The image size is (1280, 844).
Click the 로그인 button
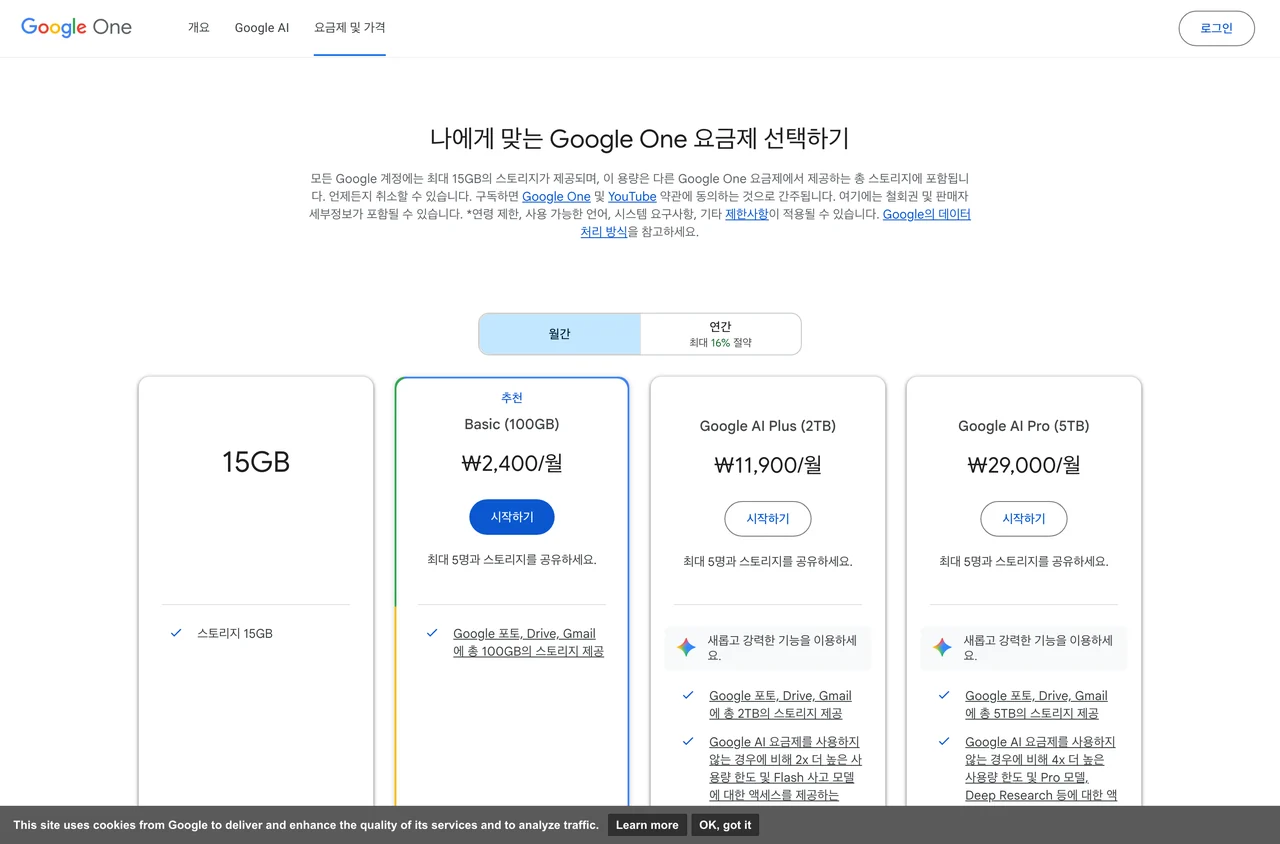pos(1216,28)
